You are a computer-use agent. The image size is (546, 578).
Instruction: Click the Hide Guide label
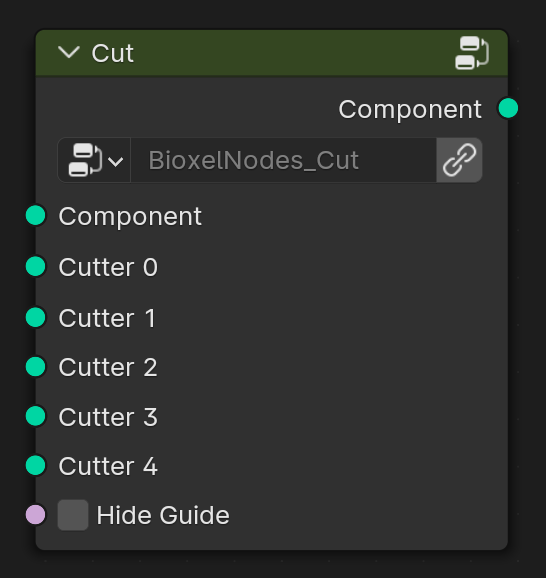(163, 515)
